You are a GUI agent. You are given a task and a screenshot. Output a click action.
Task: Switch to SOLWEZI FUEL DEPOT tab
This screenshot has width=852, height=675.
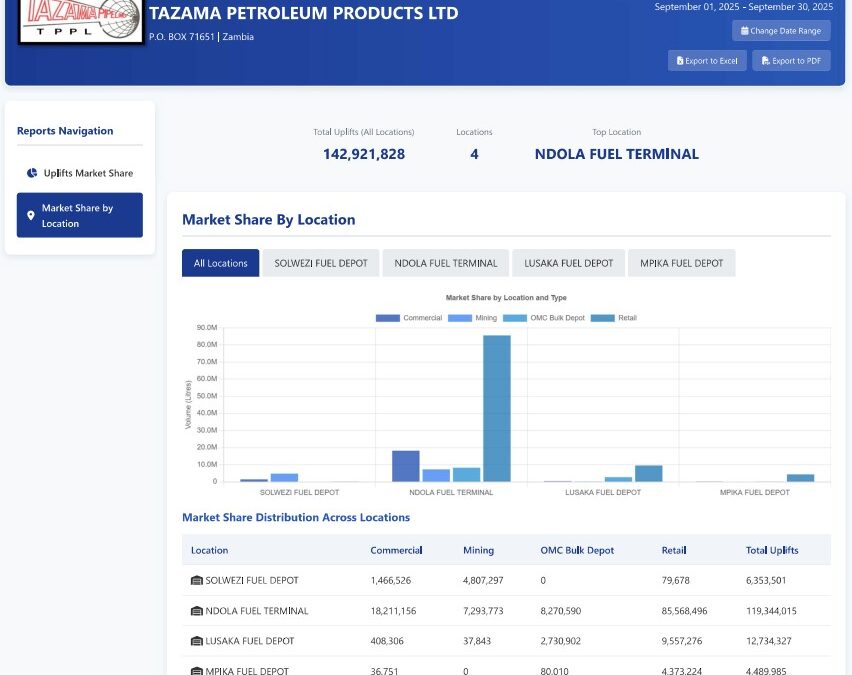point(321,263)
